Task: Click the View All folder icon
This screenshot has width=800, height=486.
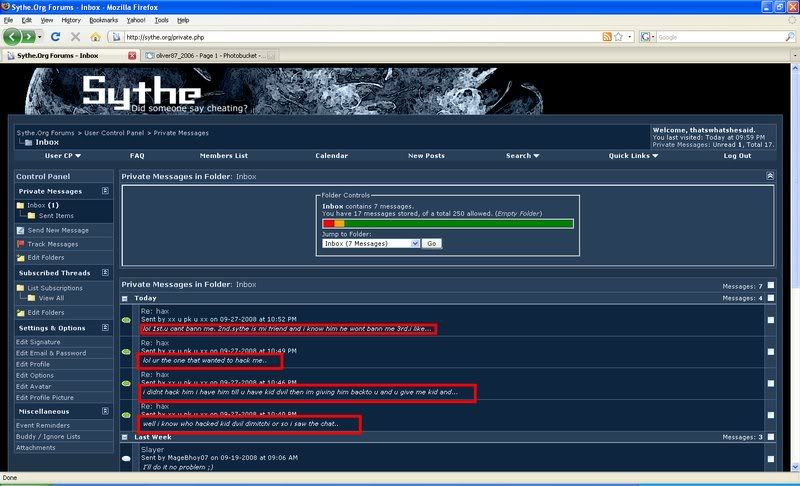Action: point(32,298)
